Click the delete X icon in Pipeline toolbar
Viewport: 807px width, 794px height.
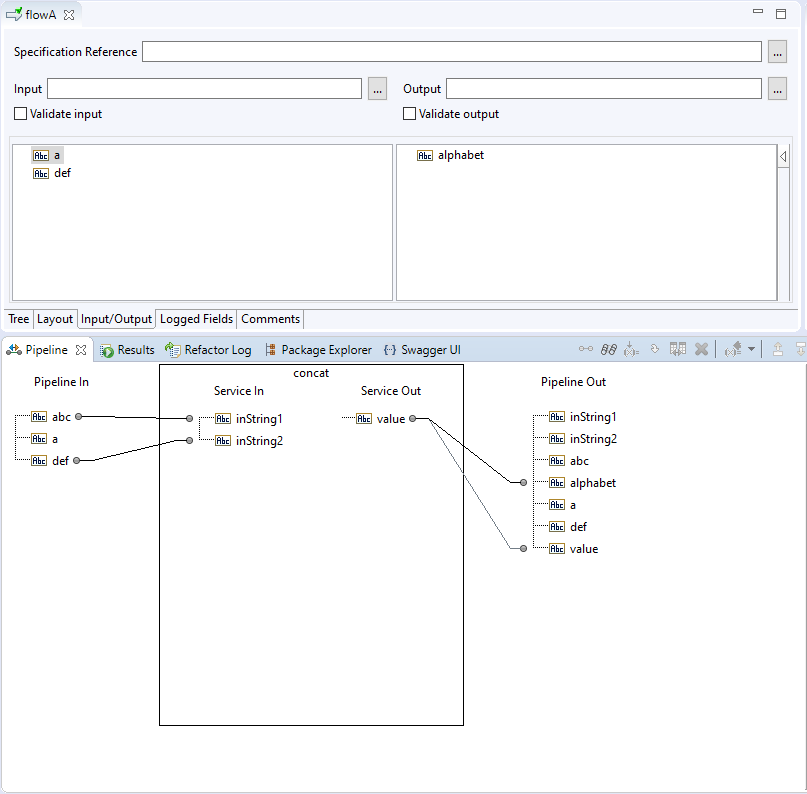click(x=702, y=350)
